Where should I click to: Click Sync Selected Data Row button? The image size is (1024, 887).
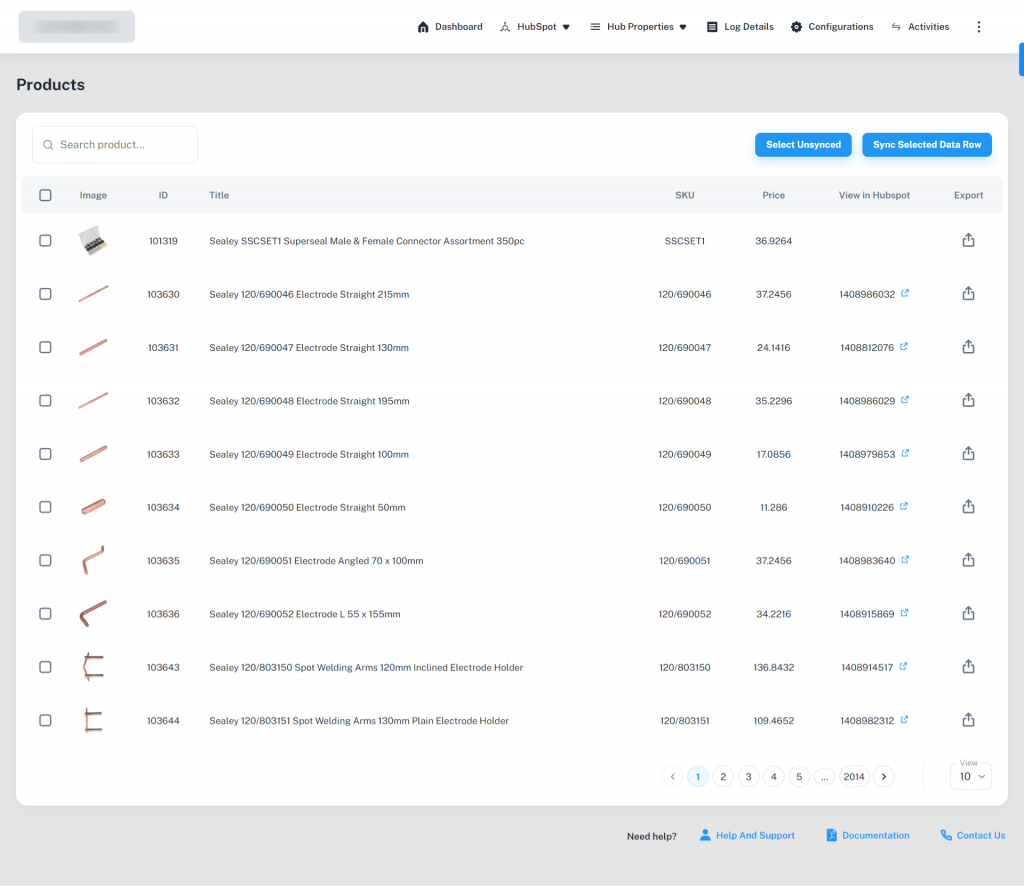tap(927, 145)
